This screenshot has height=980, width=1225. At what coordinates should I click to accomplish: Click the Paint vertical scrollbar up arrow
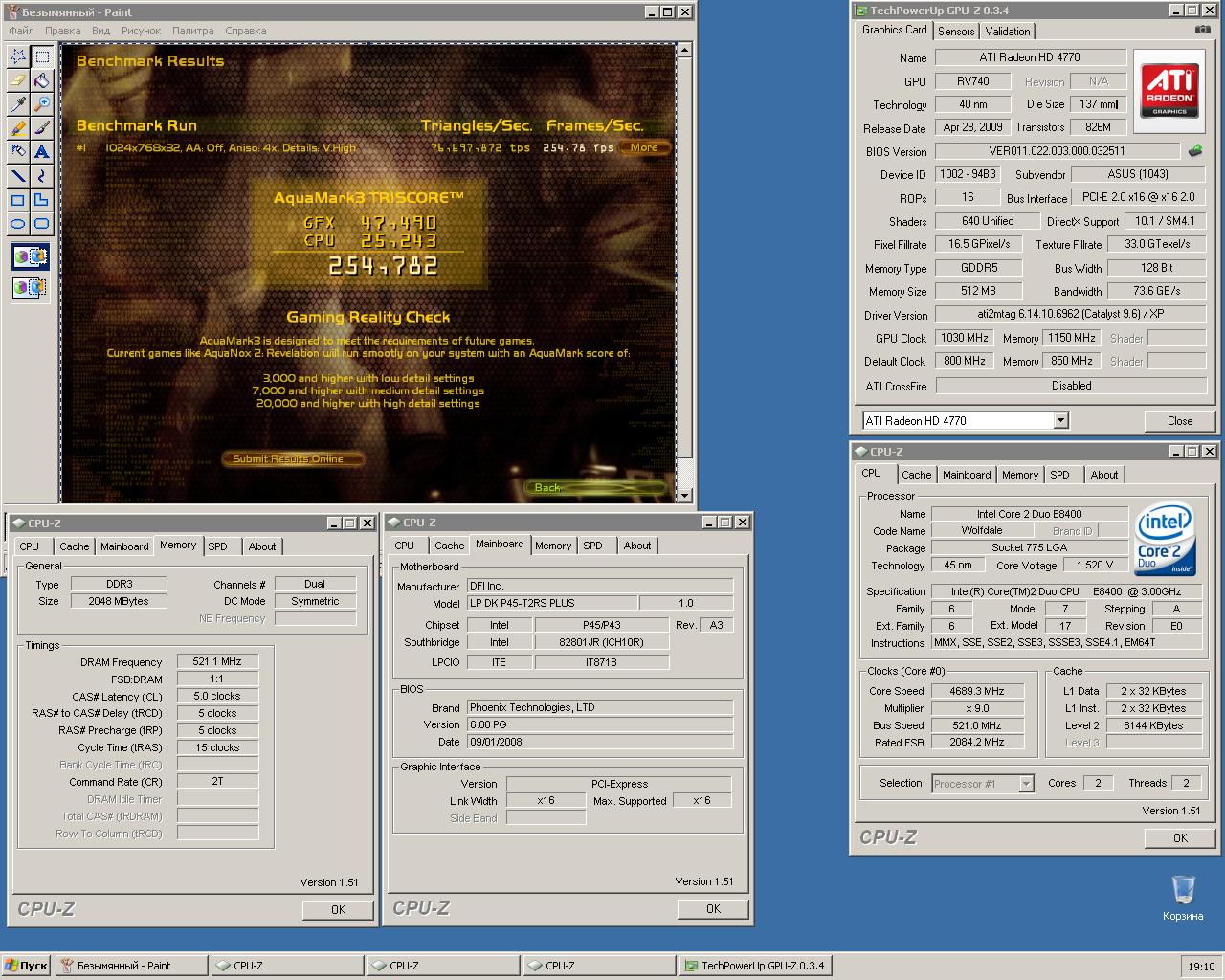click(683, 51)
